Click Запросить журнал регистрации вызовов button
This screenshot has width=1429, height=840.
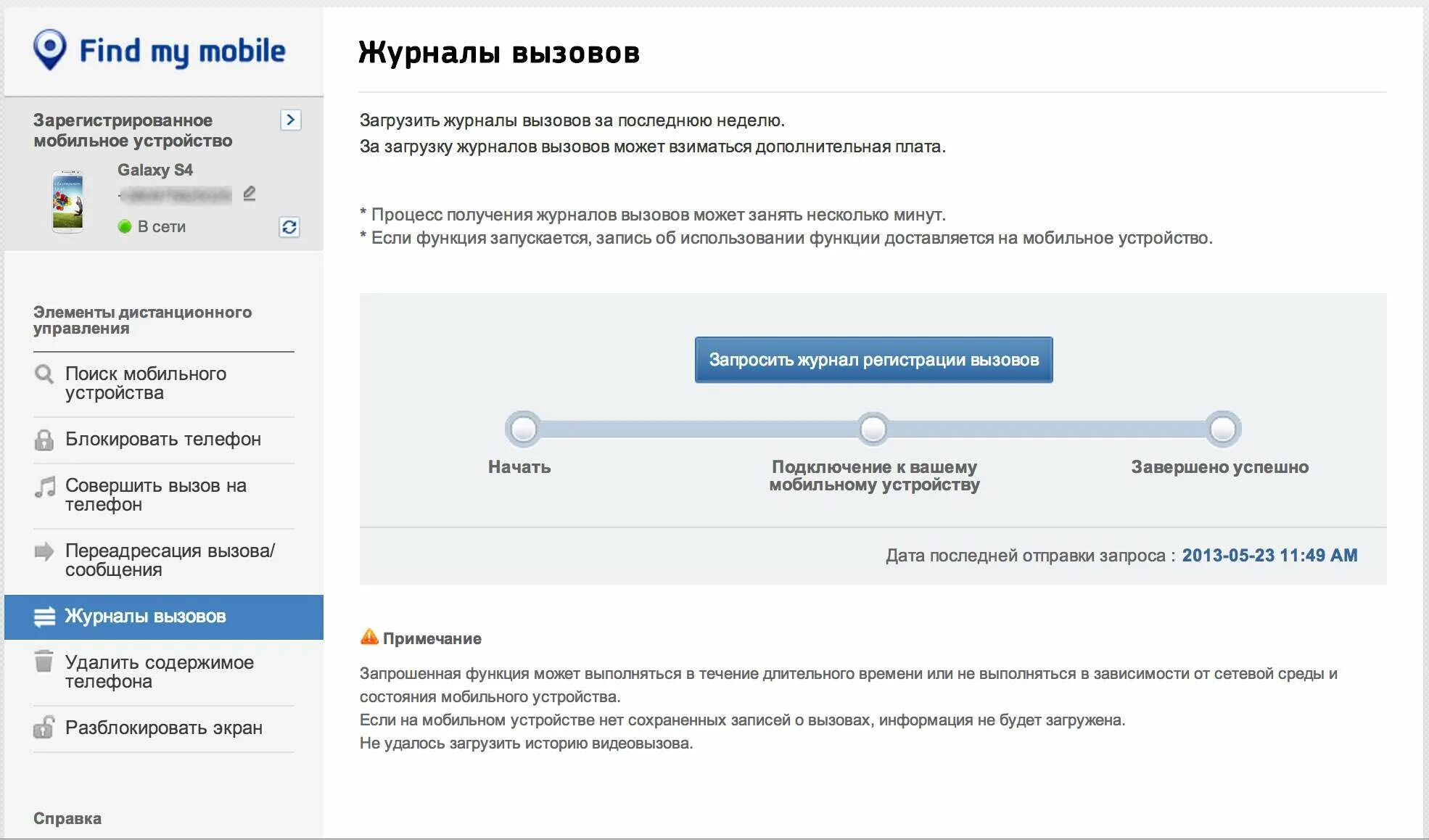[x=872, y=358]
